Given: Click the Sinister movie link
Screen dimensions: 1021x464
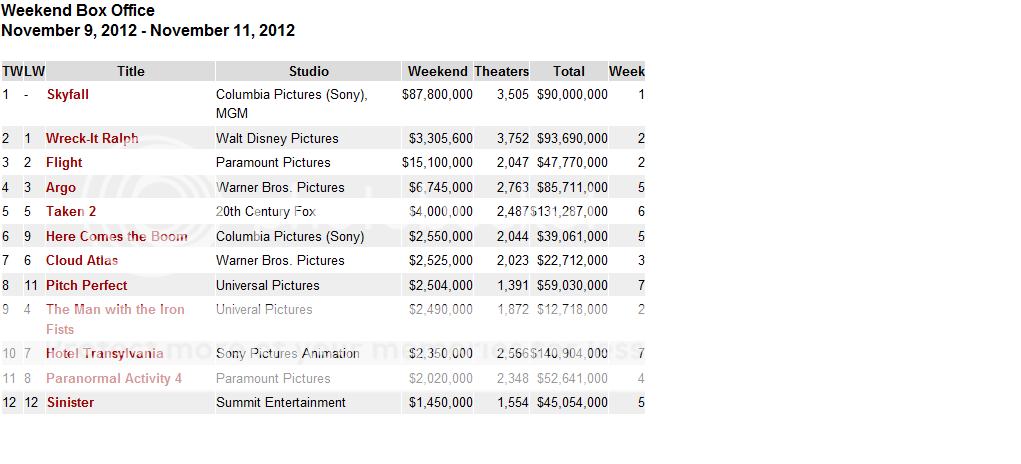Looking at the screenshot, I should 70,402.
